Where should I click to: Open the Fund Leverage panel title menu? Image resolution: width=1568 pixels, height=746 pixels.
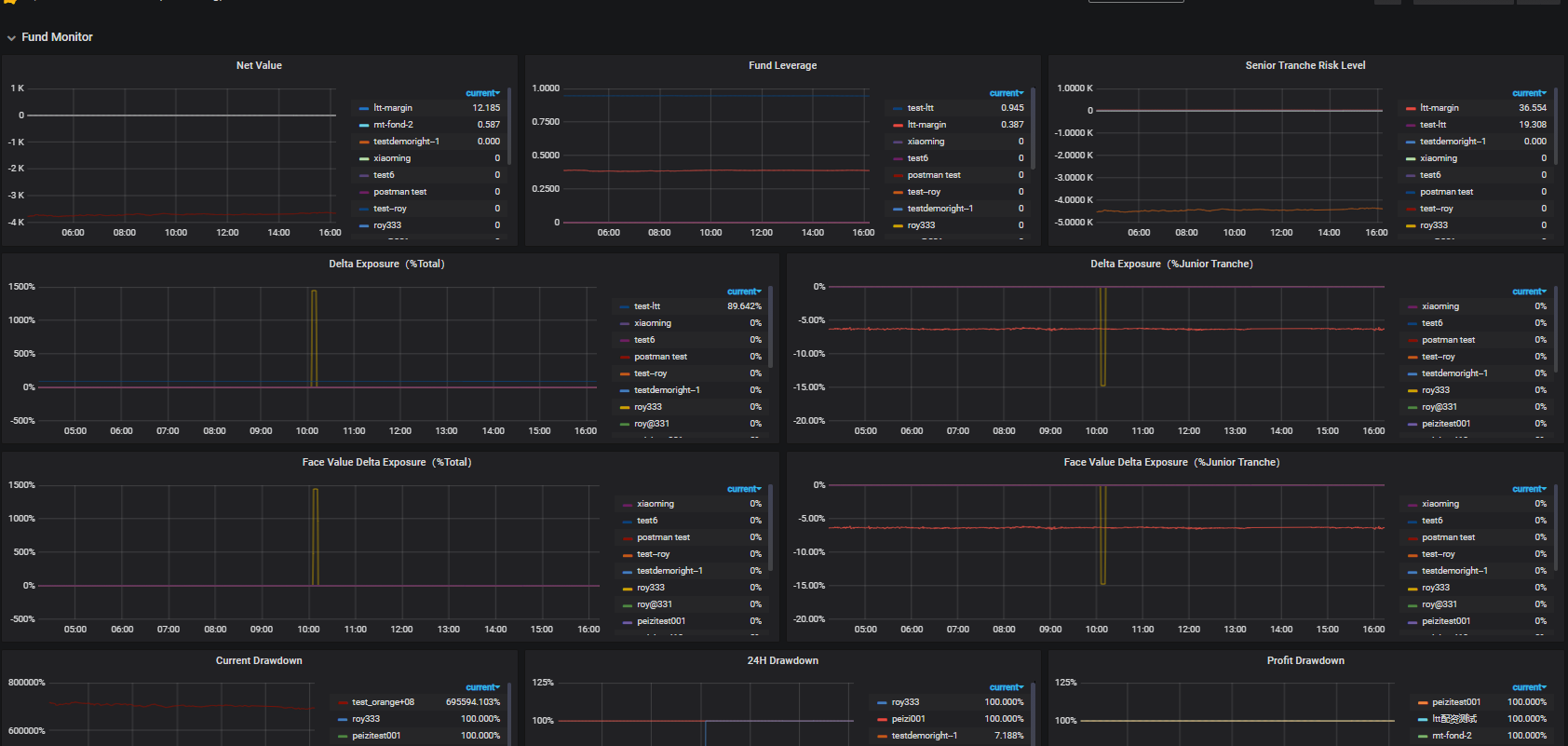tap(782, 65)
